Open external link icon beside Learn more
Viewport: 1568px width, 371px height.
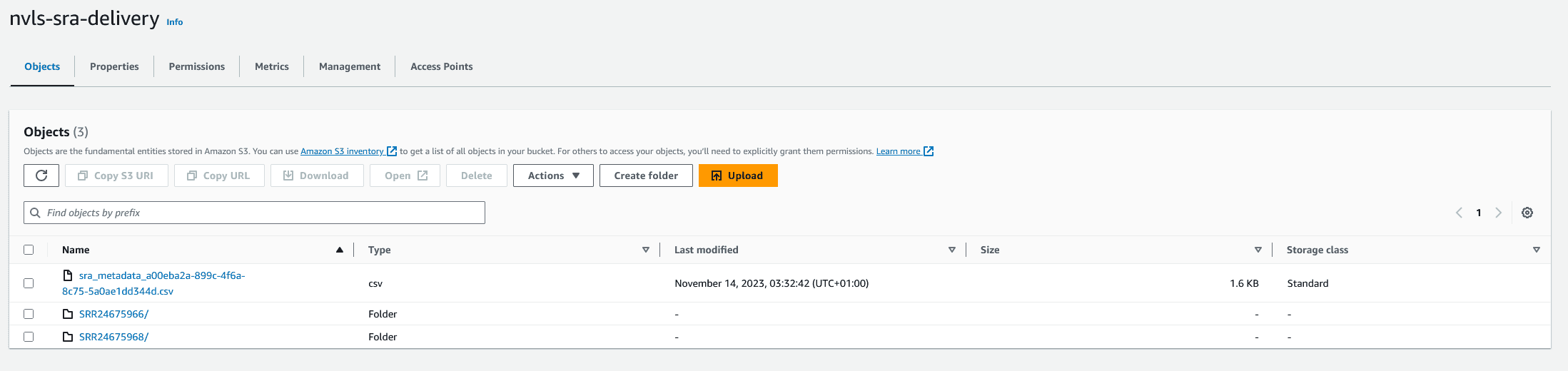point(929,151)
